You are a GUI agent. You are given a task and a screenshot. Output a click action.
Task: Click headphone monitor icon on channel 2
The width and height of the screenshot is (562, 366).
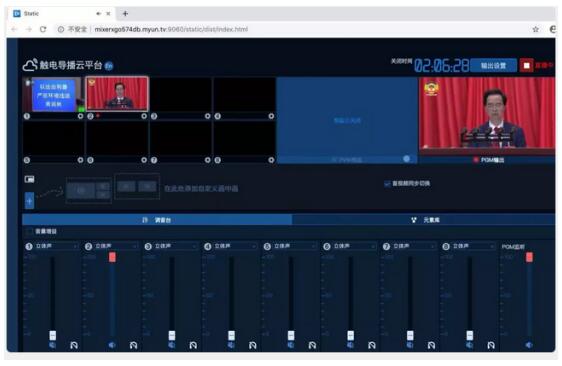pos(133,345)
